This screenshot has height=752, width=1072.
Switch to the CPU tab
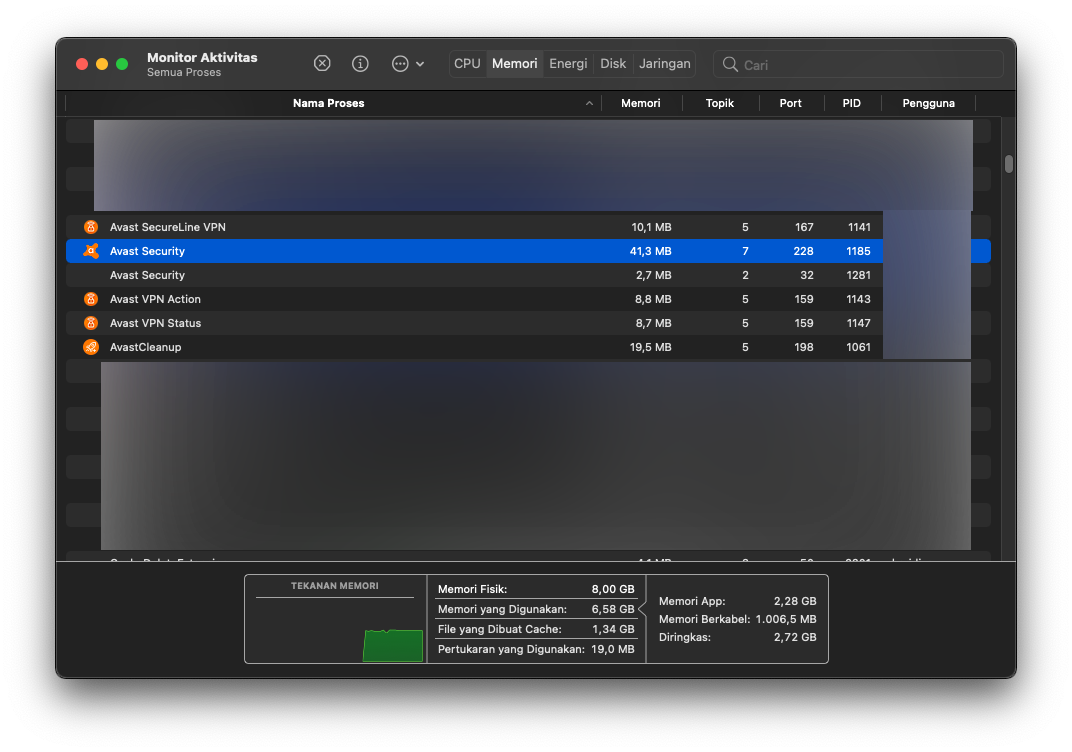[467, 63]
